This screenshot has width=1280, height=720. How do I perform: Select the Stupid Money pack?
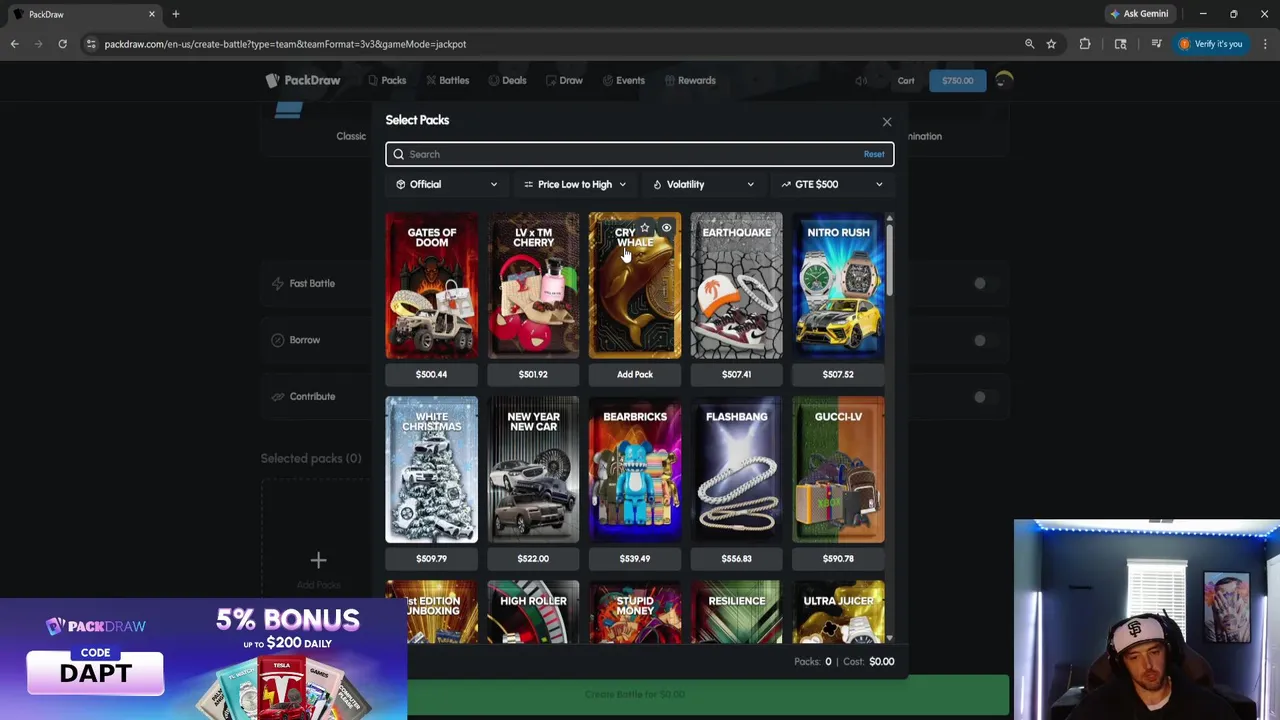(x=635, y=612)
